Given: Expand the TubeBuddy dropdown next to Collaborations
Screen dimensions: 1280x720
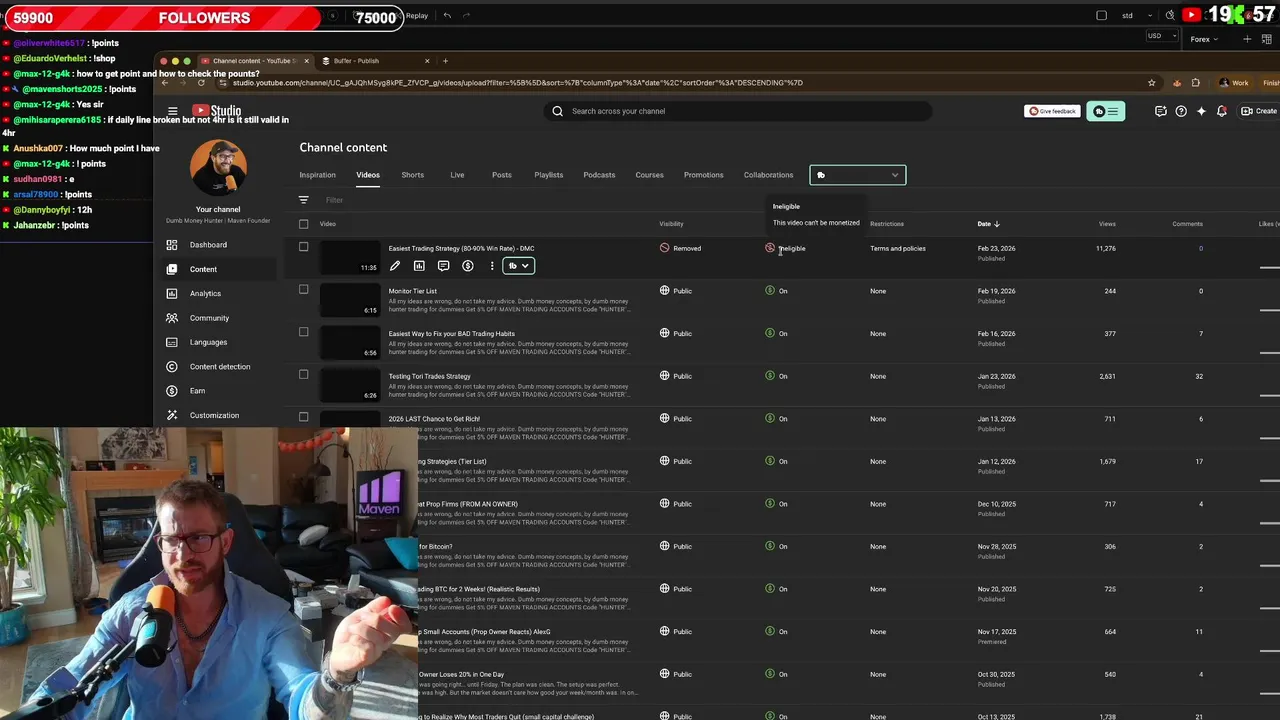Looking at the screenshot, I should click(x=858, y=175).
